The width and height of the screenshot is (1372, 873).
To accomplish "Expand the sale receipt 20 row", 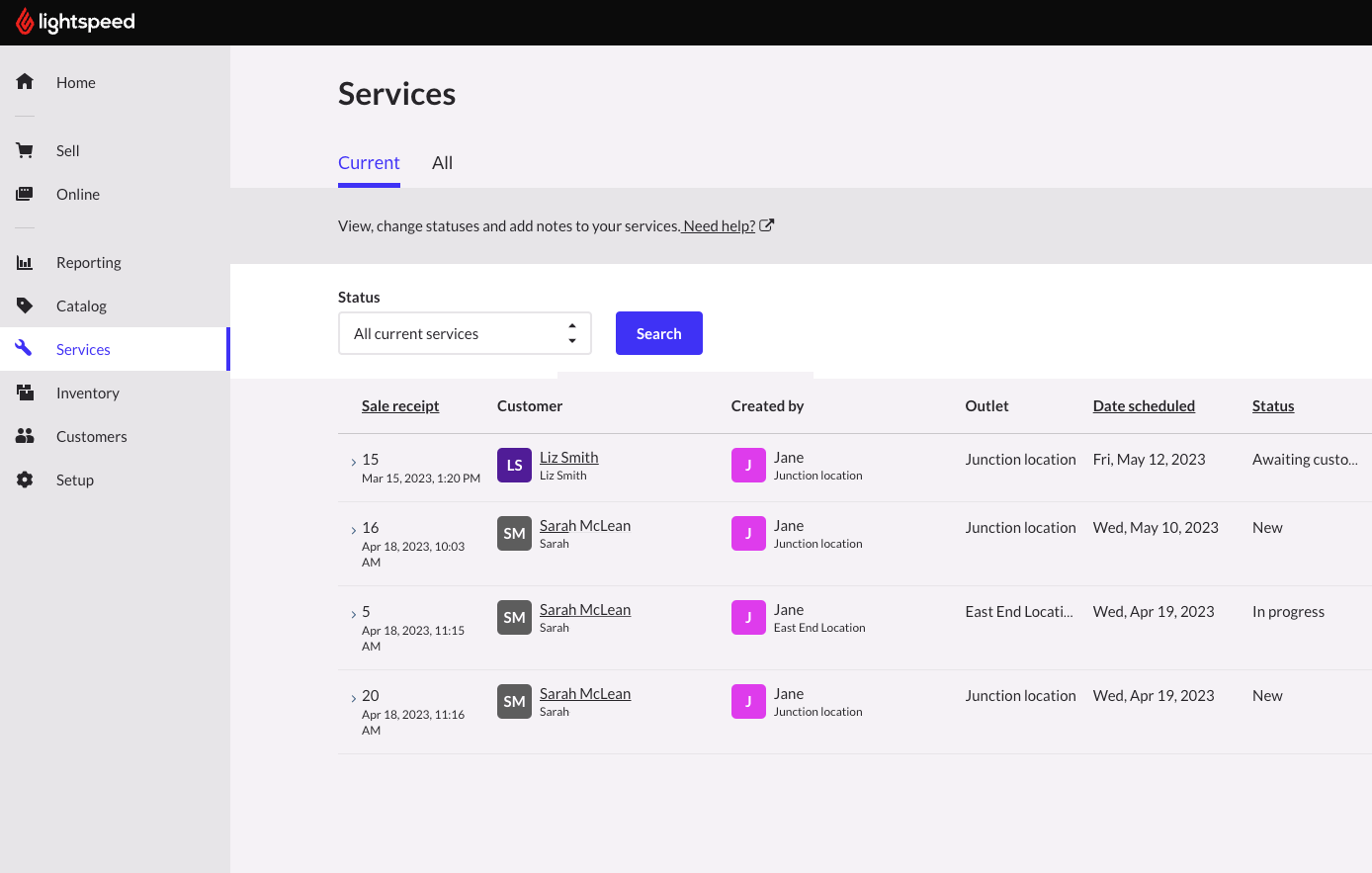I will pos(354,698).
